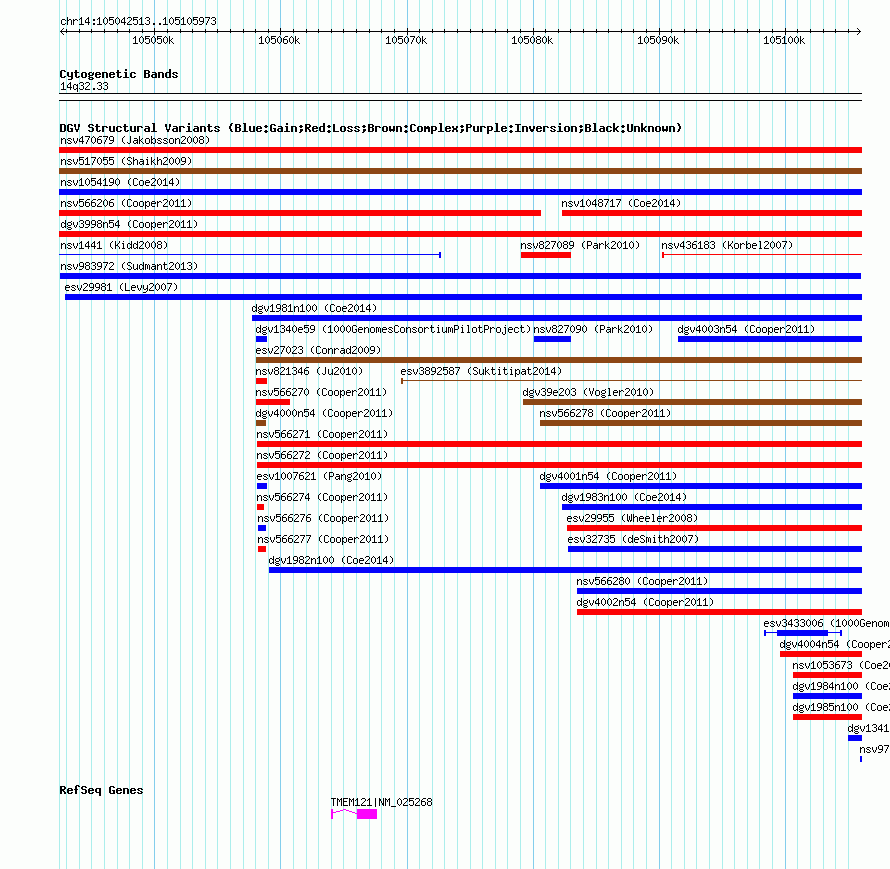Click the dgv1341 small blue bar
This screenshot has height=869, width=890.
(855, 738)
